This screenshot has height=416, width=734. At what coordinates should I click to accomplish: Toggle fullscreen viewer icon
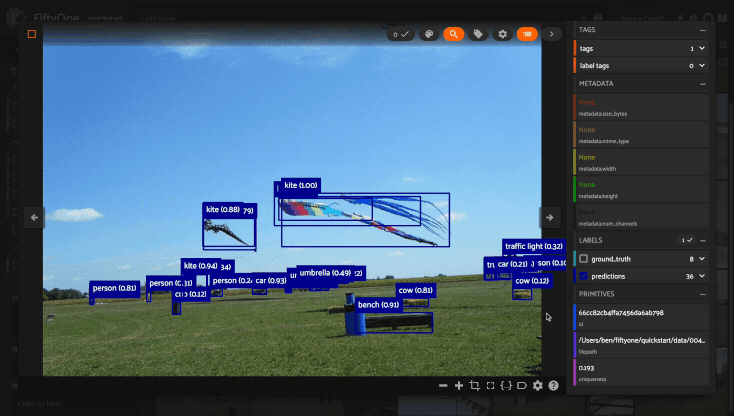(x=490, y=386)
